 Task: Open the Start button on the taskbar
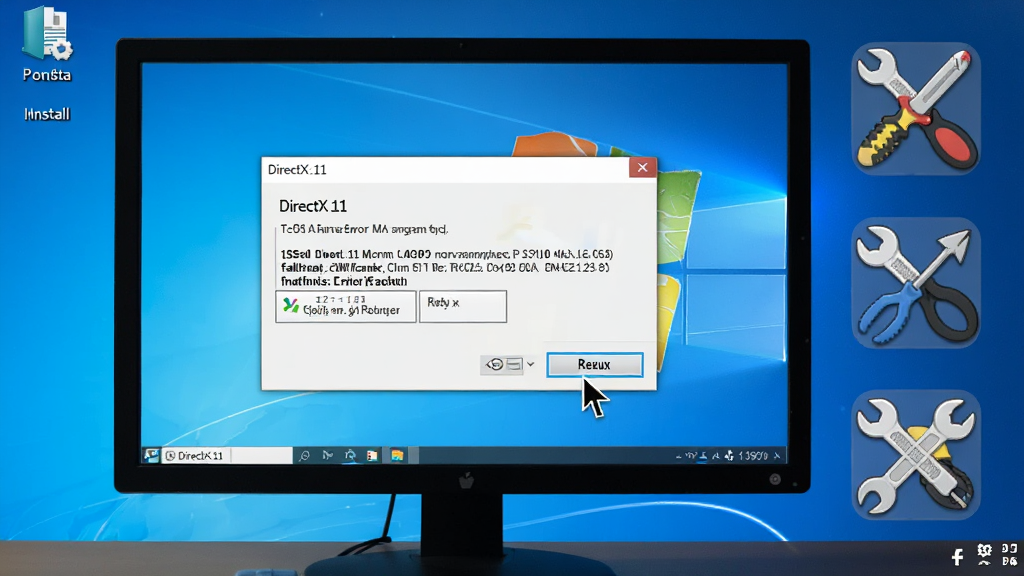(x=152, y=455)
